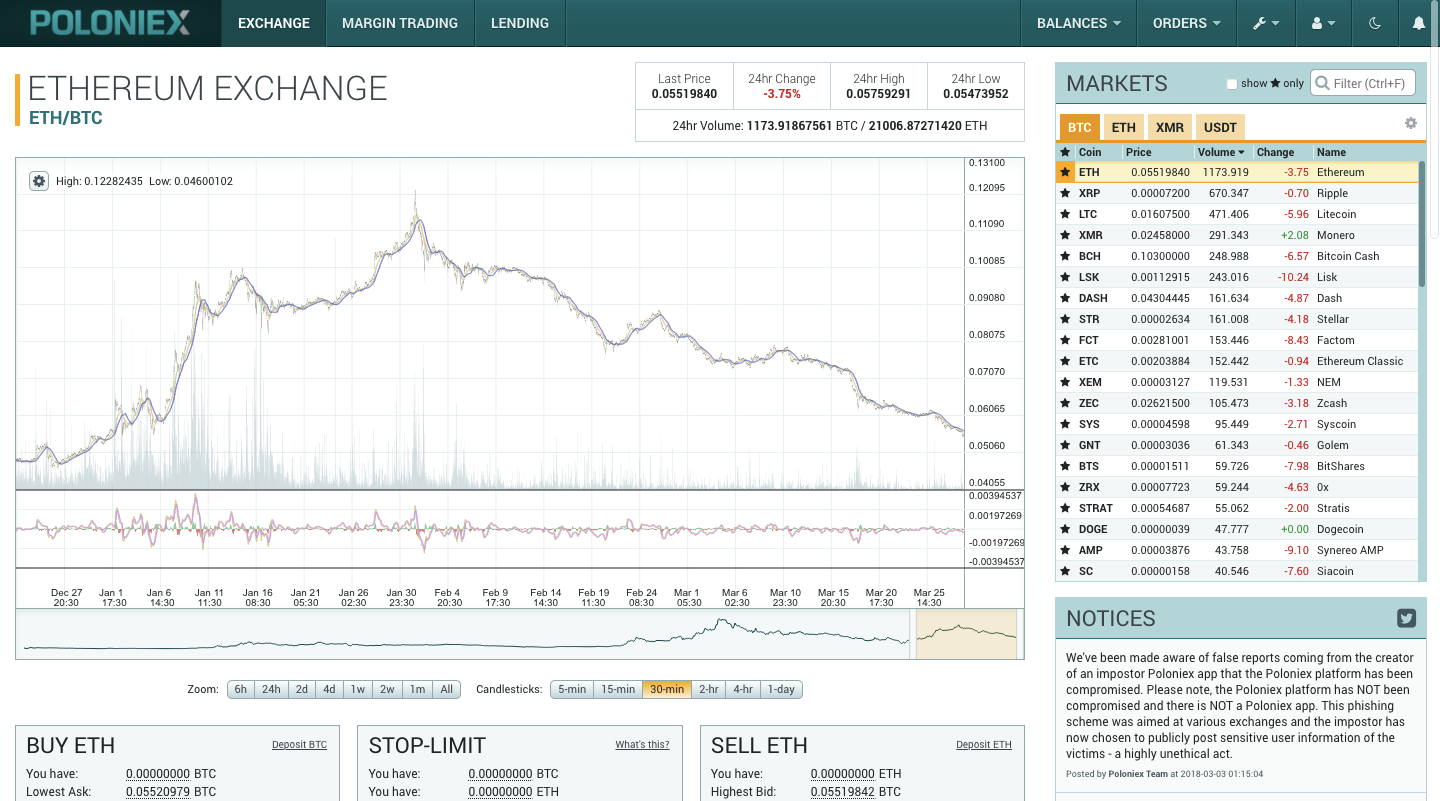Toggle favorite star for GNT row
Viewport: 1440px width, 801px height.
coord(1065,445)
